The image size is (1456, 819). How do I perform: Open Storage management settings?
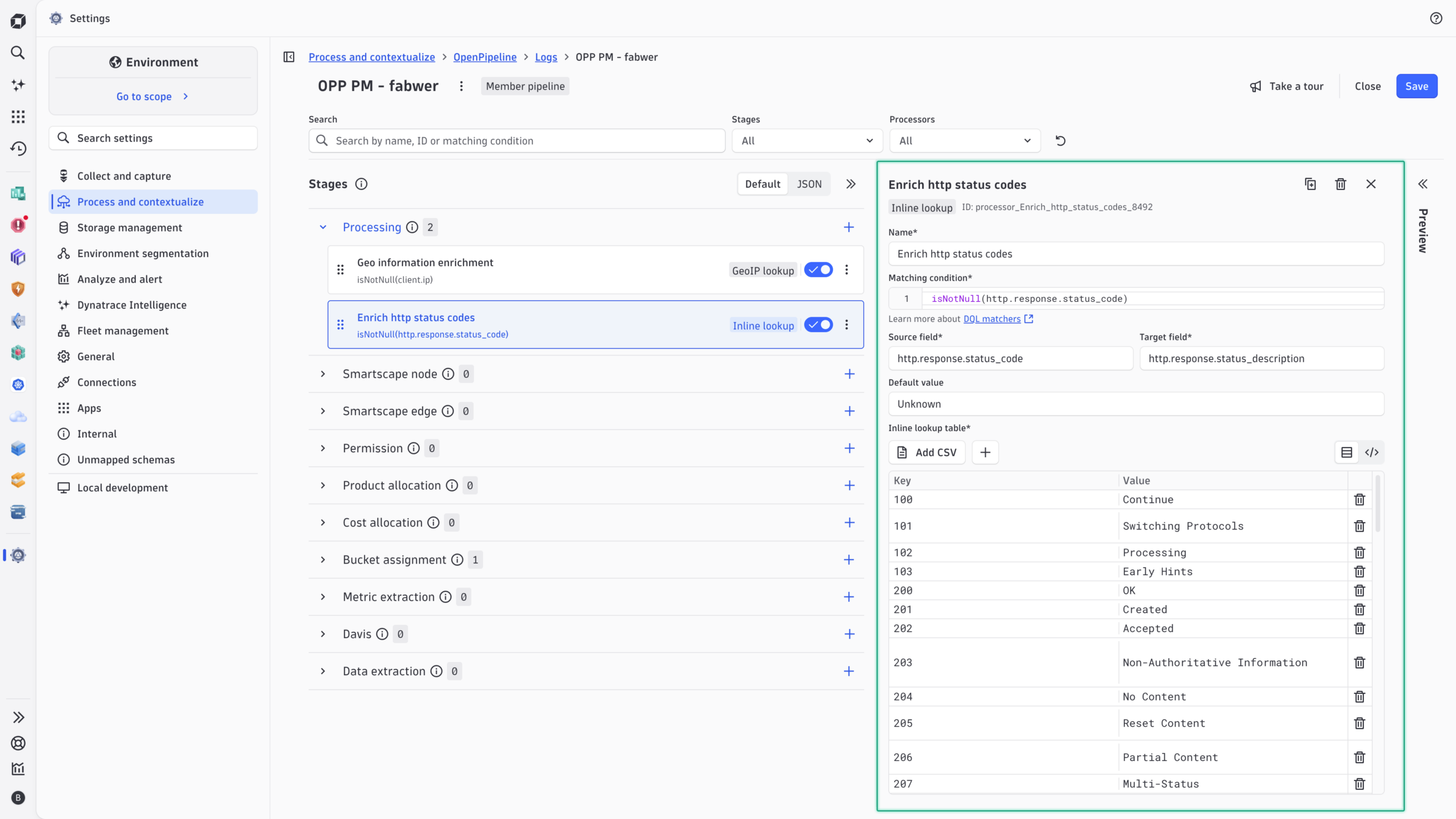(x=153, y=227)
